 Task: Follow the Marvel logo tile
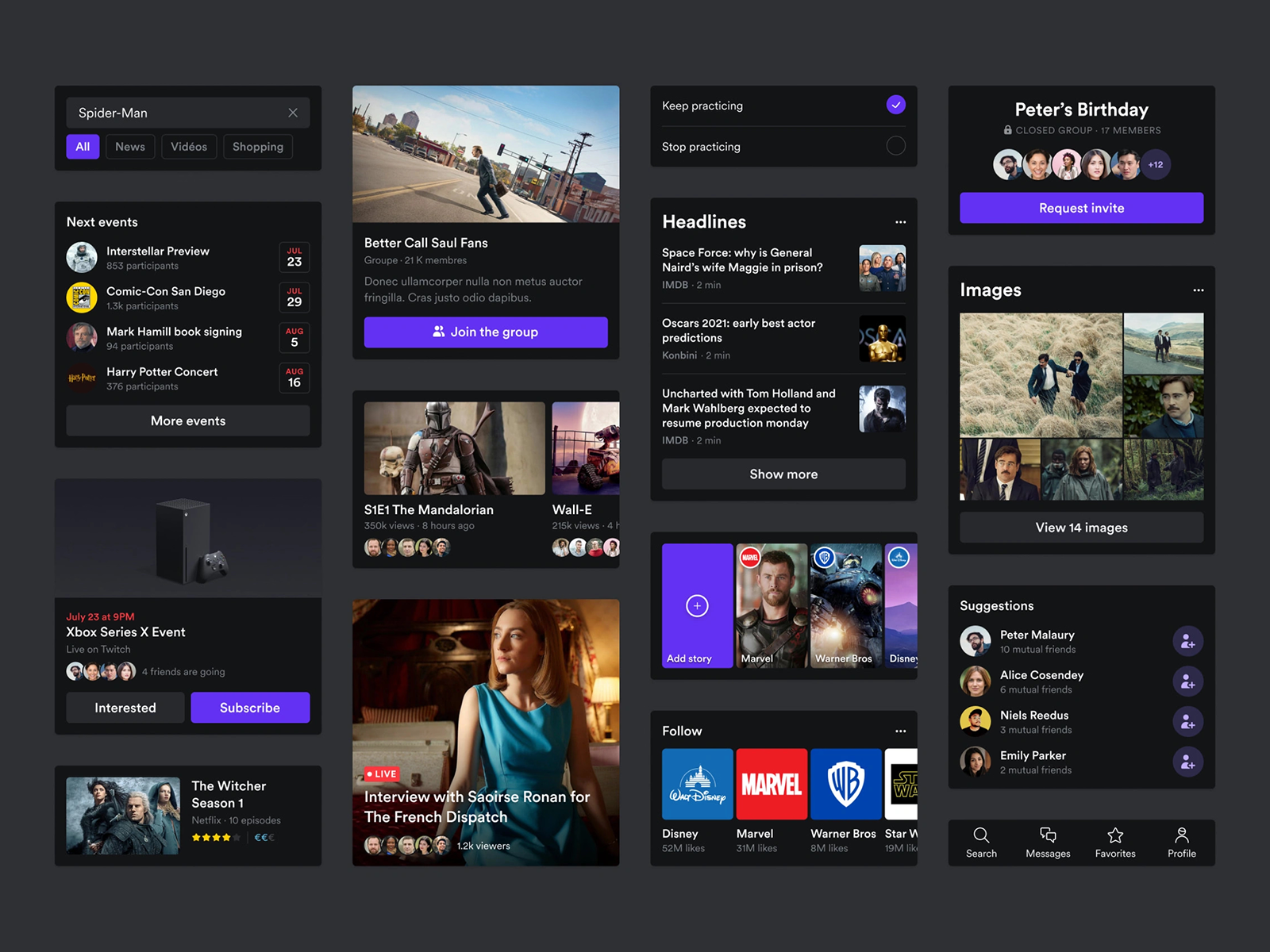tap(772, 784)
